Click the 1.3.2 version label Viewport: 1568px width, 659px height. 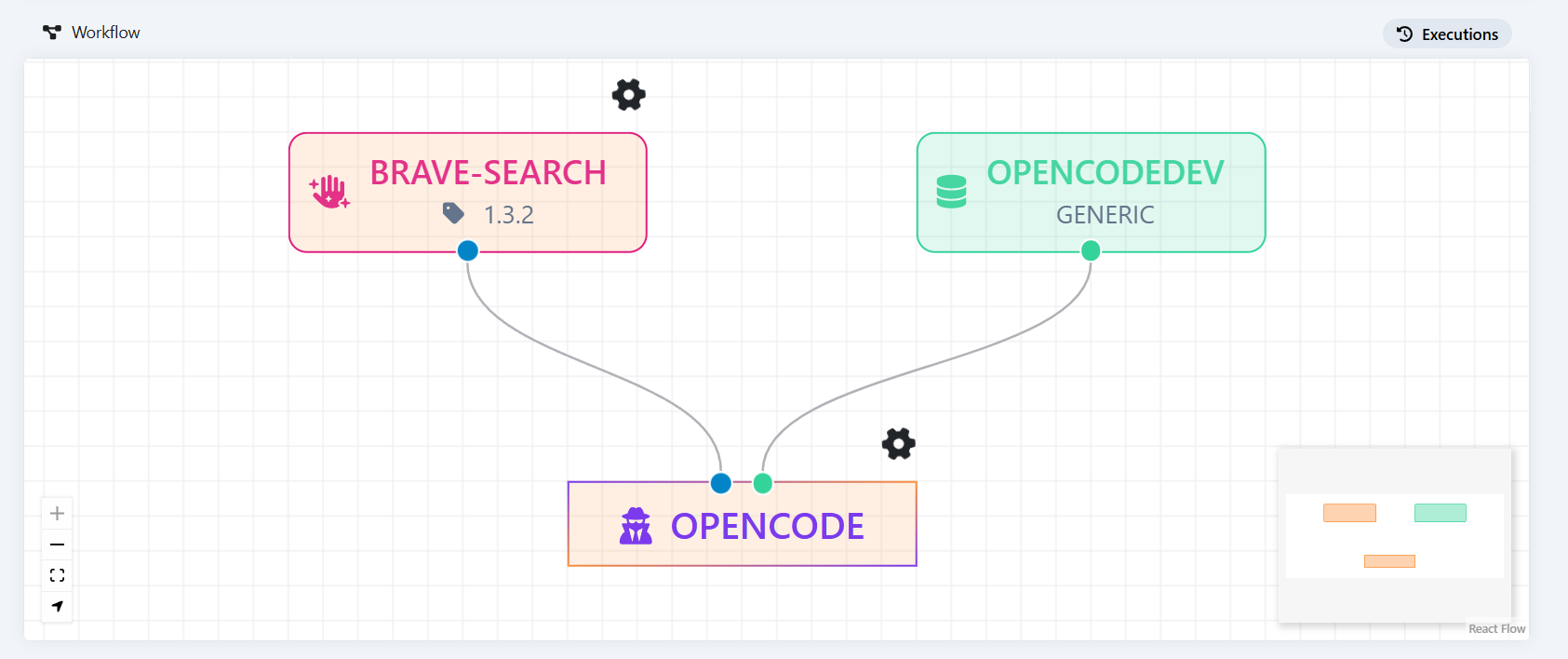pyautogui.click(x=508, y=215)
